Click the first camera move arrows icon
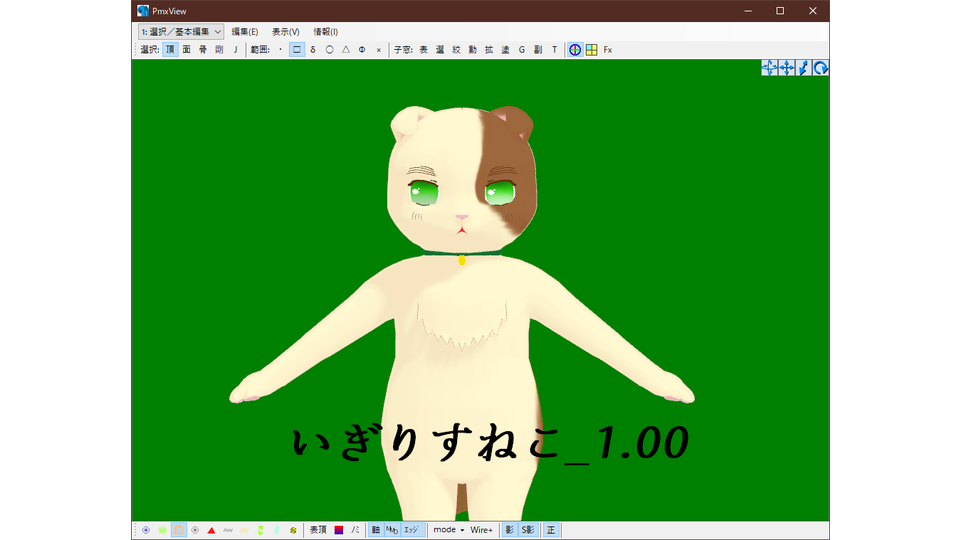Viewport: 960px width, 540px height. [770, 68]
